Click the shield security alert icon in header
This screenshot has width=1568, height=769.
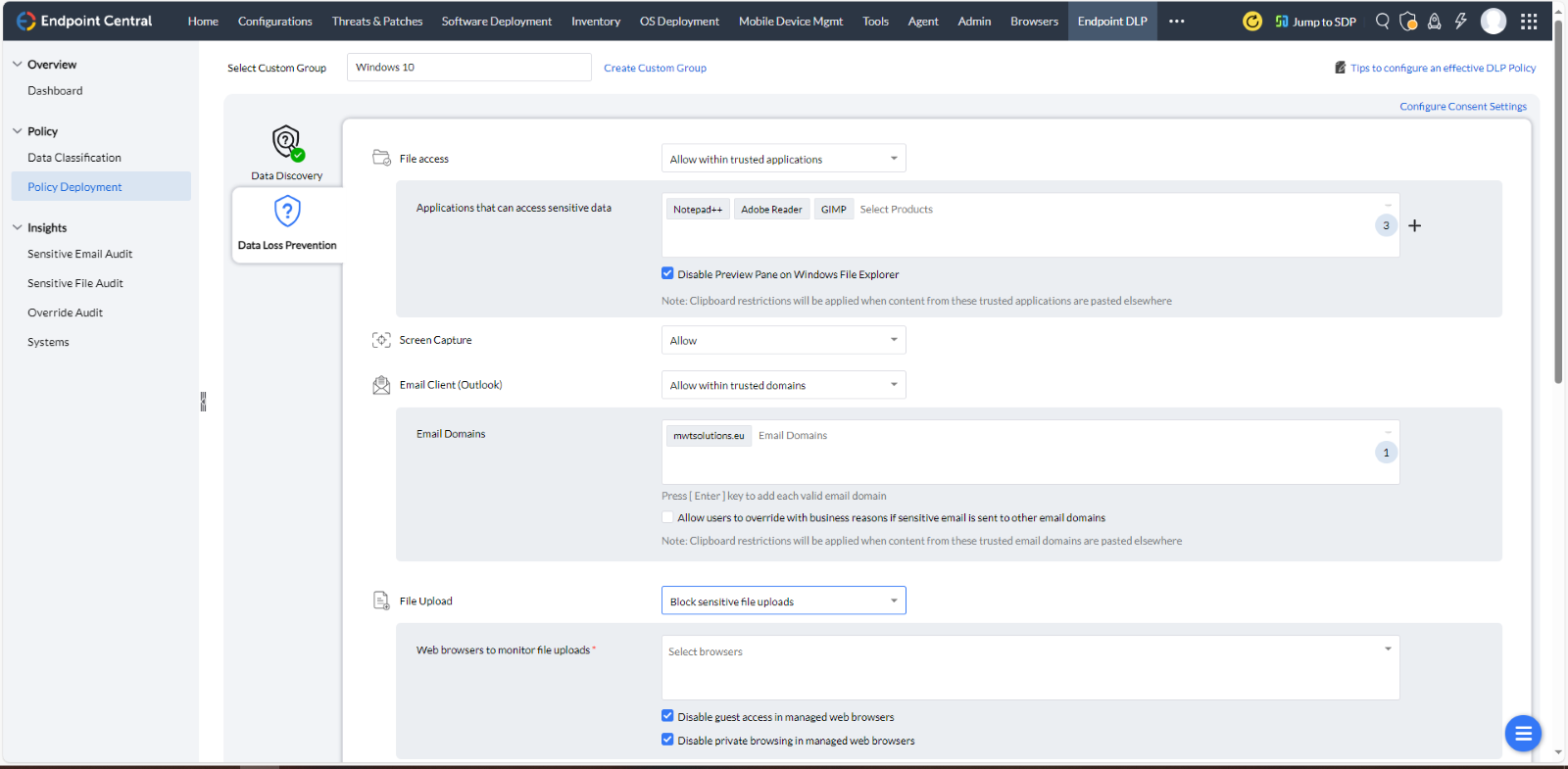[1408, 21]
